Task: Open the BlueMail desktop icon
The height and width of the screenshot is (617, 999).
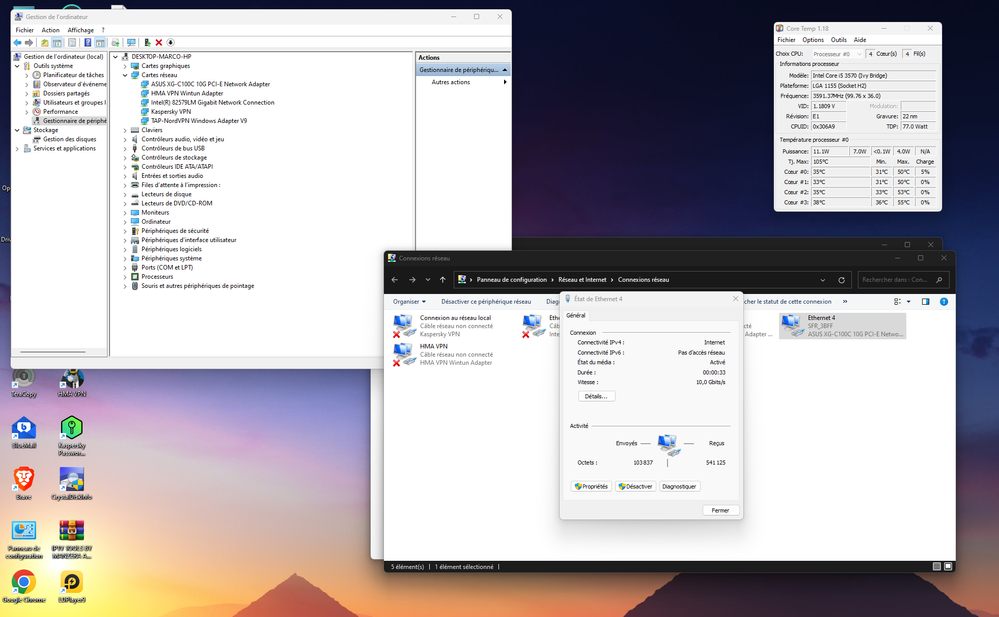Action: tap(23, 428)
